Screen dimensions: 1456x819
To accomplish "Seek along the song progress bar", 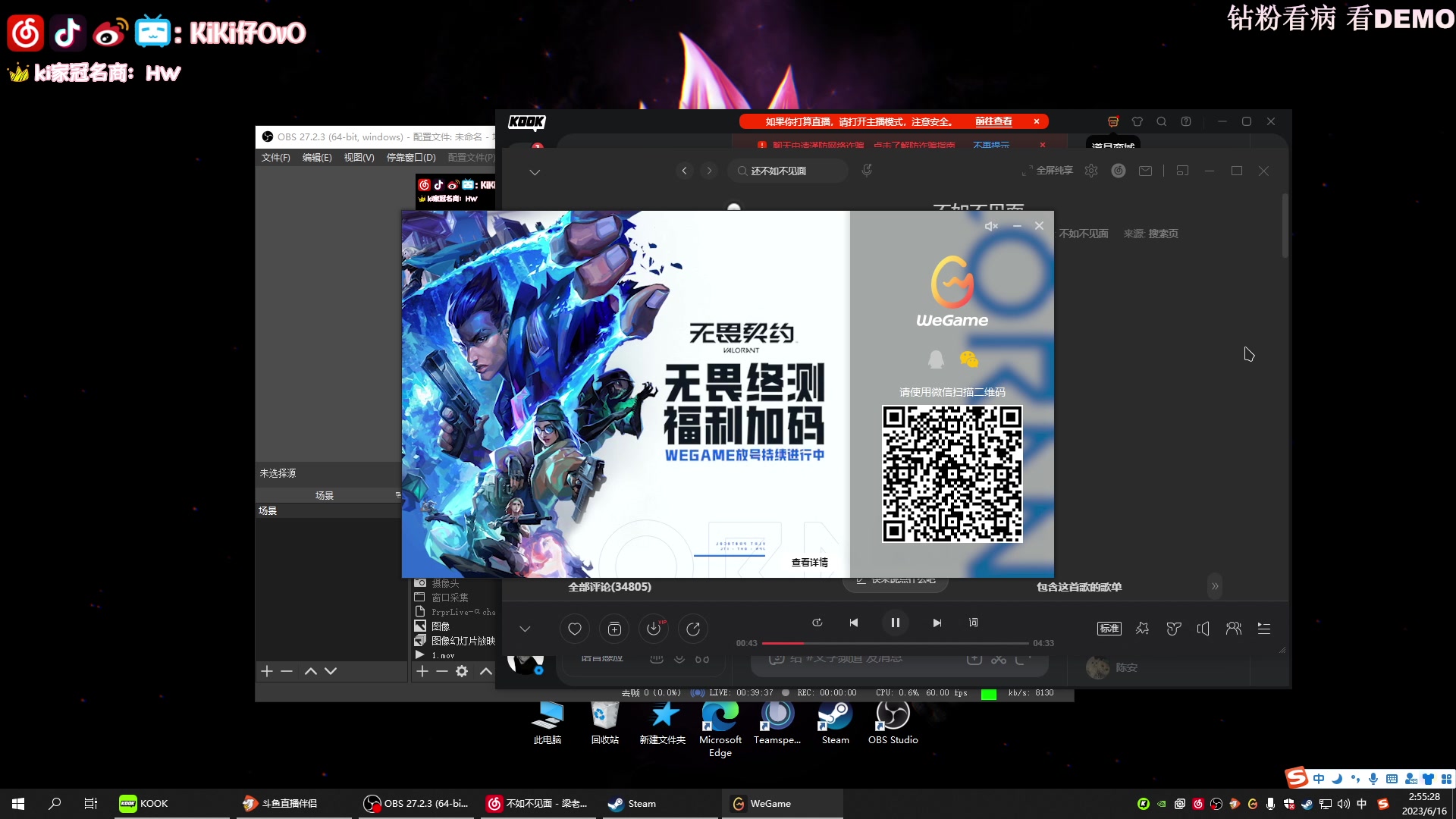I will tap(896, 643).
